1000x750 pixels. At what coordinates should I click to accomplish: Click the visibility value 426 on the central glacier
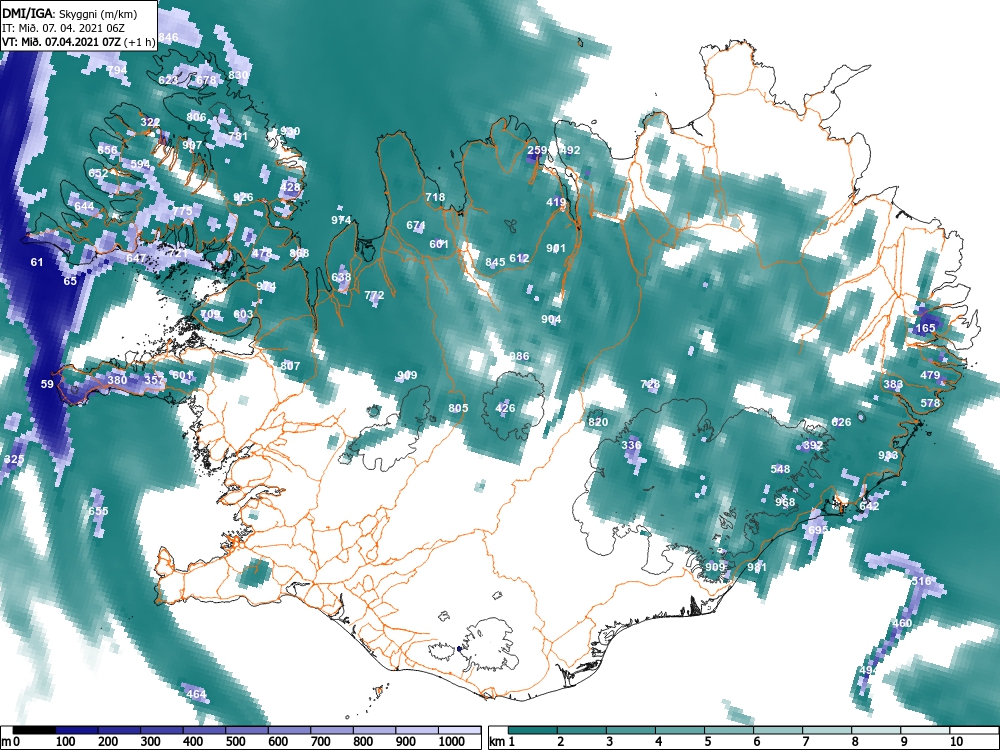(x=505, y=408)
